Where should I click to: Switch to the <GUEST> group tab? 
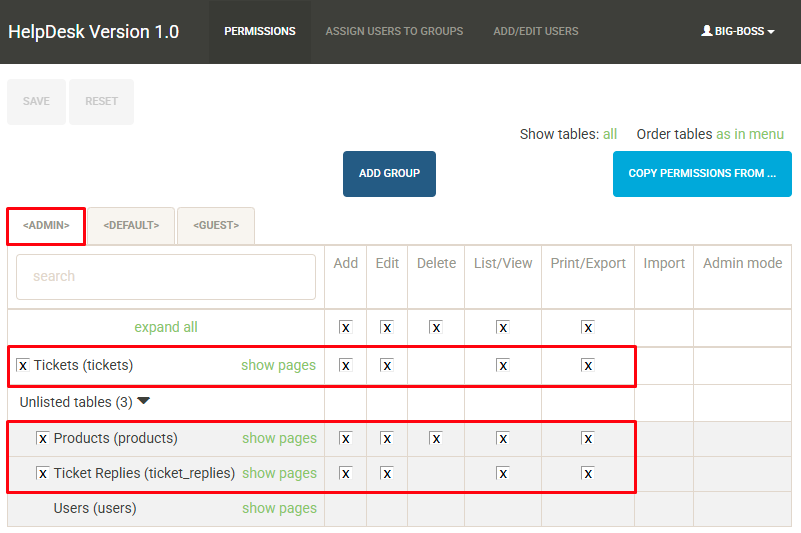click(x=216, y=226)
